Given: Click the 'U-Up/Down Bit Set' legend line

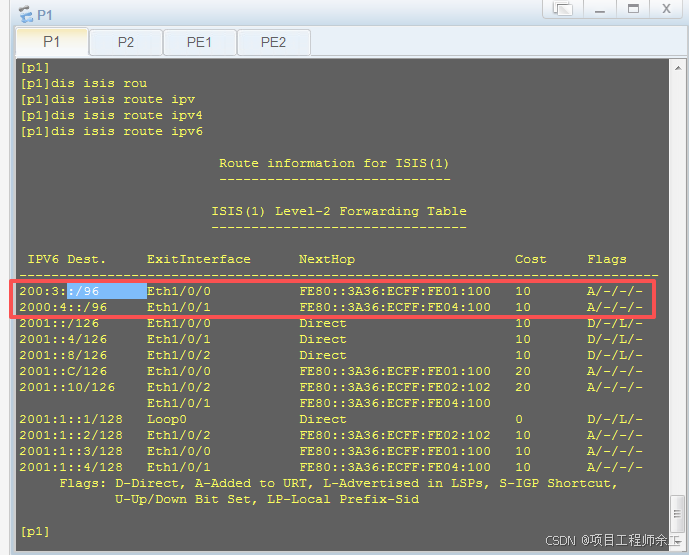Looking at the screenshot, I should [267, 499].
